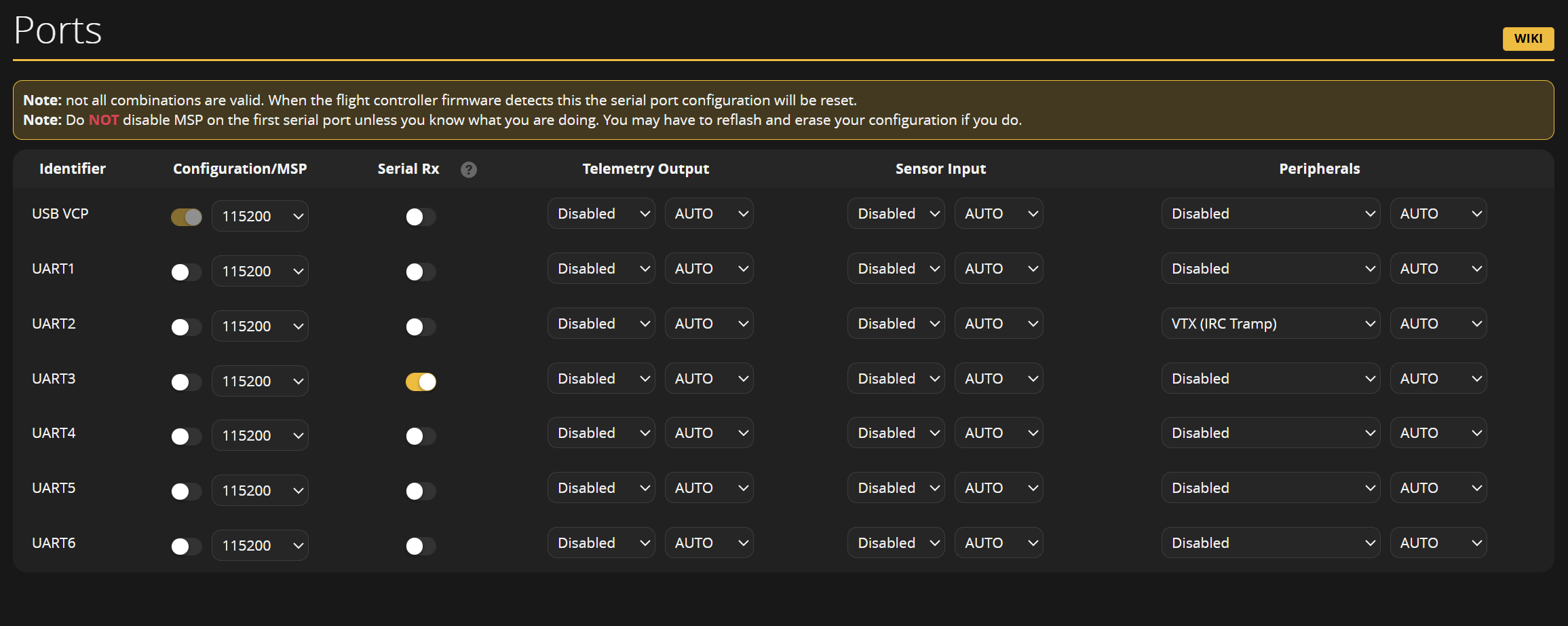Screen dimensions: 1568x626
Task: Toggle Serial Rx for UART2
Action: (421, 327)
